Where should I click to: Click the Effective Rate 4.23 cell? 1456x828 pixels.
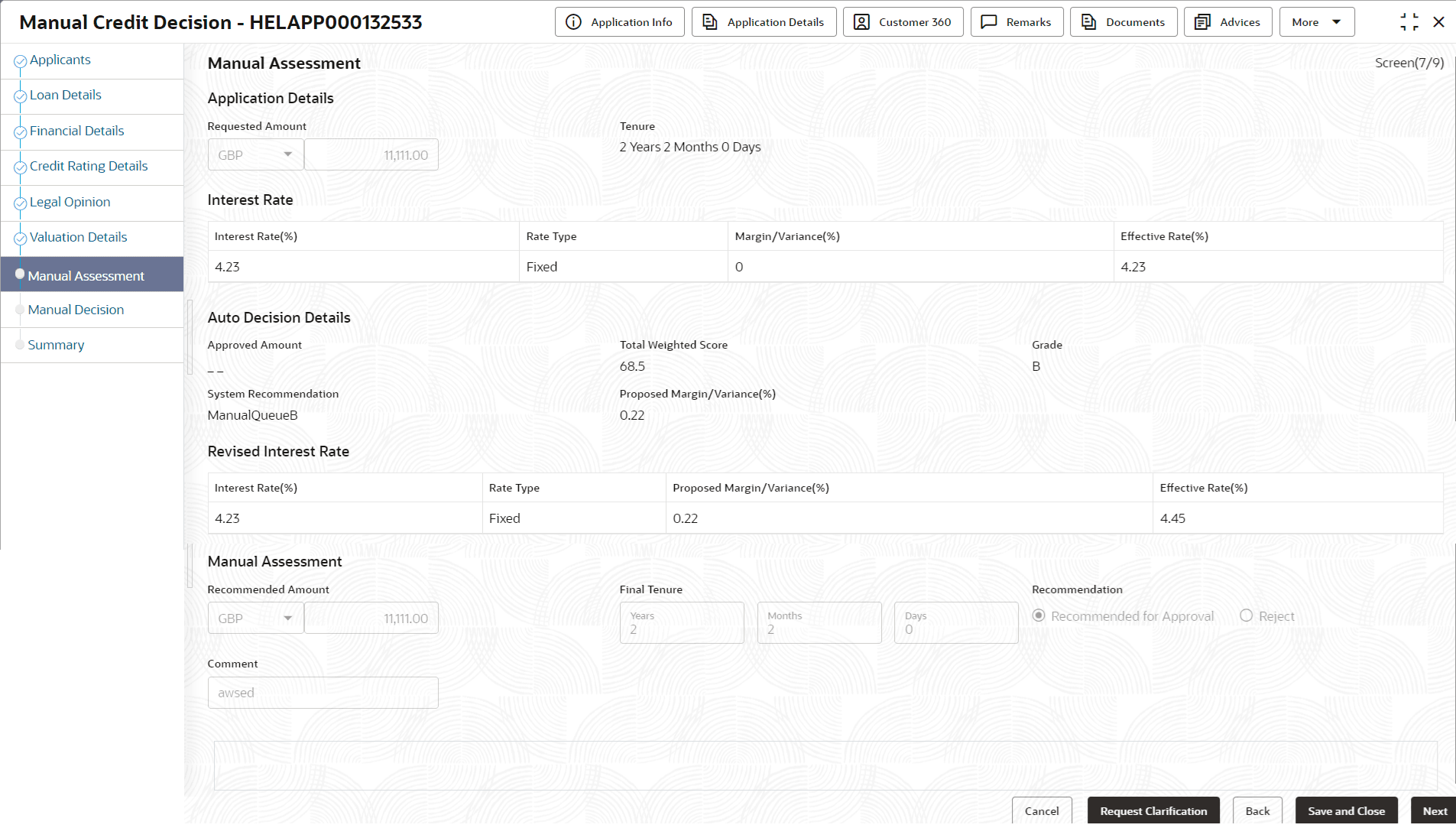[x=1278, y=267]
